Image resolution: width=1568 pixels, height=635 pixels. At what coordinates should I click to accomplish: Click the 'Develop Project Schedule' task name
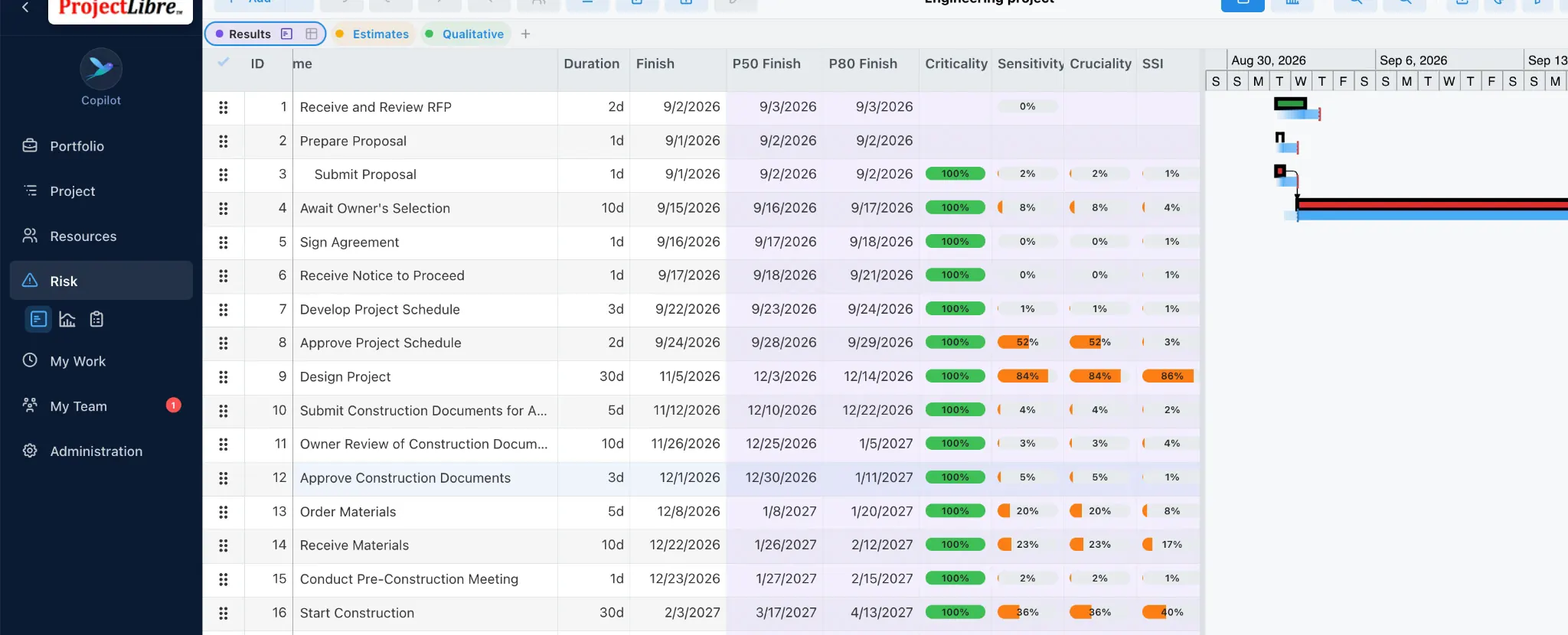click(x=380, y=309)
